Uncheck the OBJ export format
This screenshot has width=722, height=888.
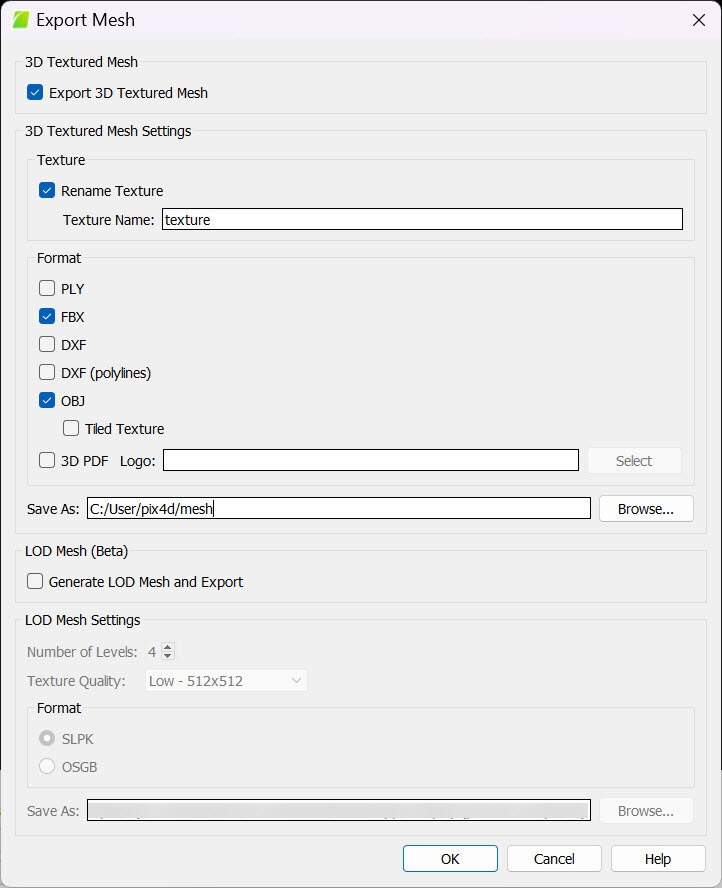point(46,399)
